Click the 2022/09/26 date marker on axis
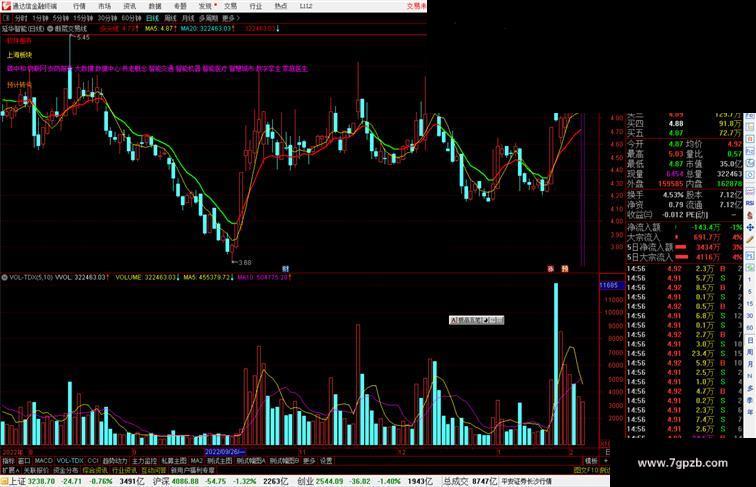 tap(225, 452)
